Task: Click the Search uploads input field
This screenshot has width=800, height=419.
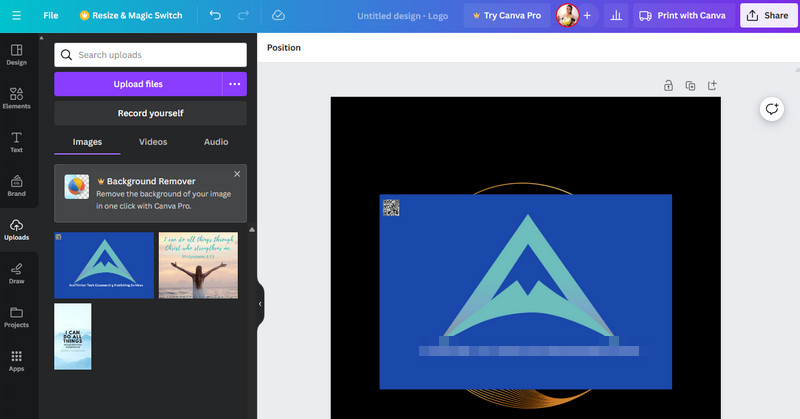Action: [x=150, y=55]
